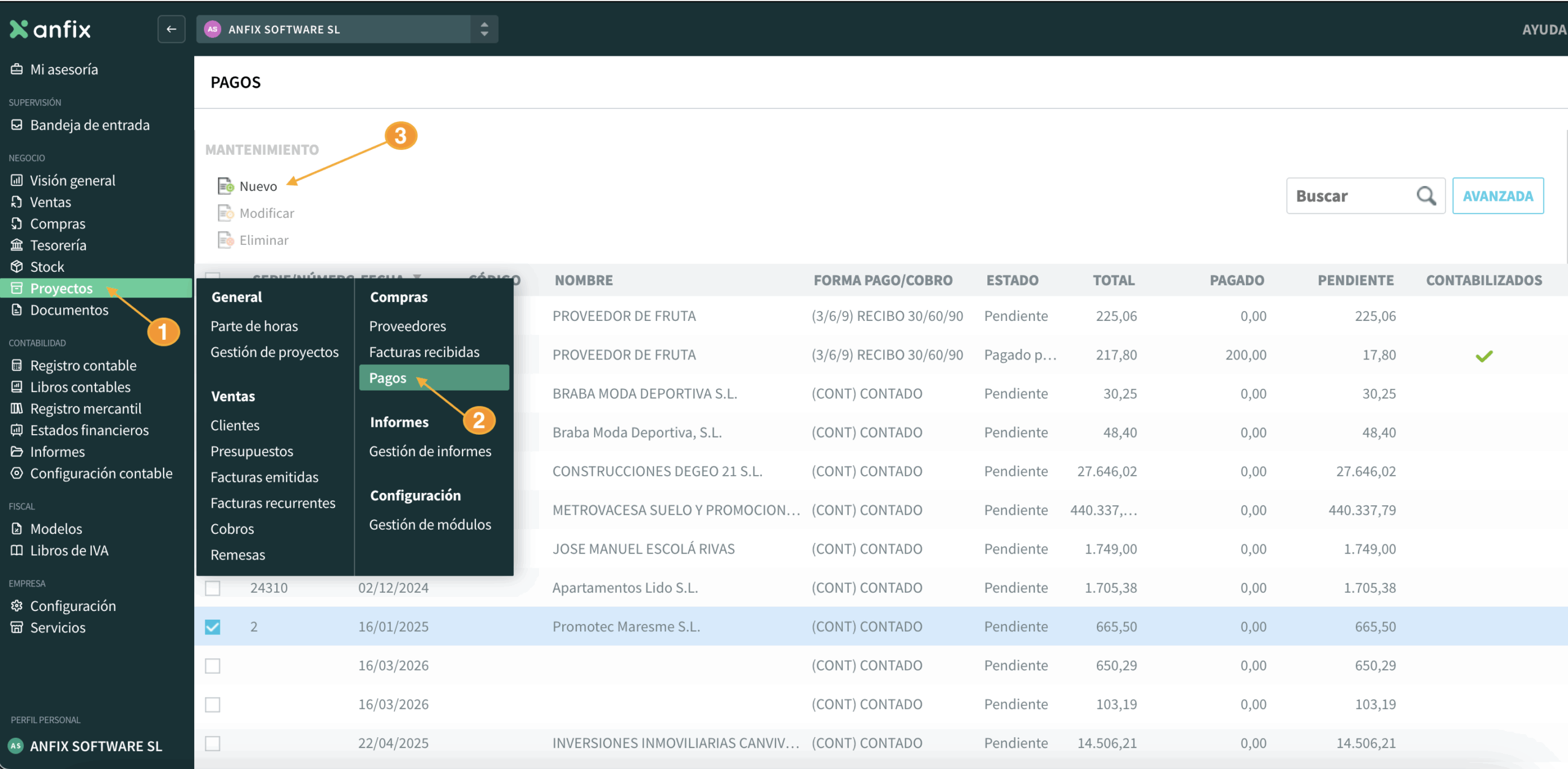Check the 650,29 payment row checkbox

click(213, 666)
